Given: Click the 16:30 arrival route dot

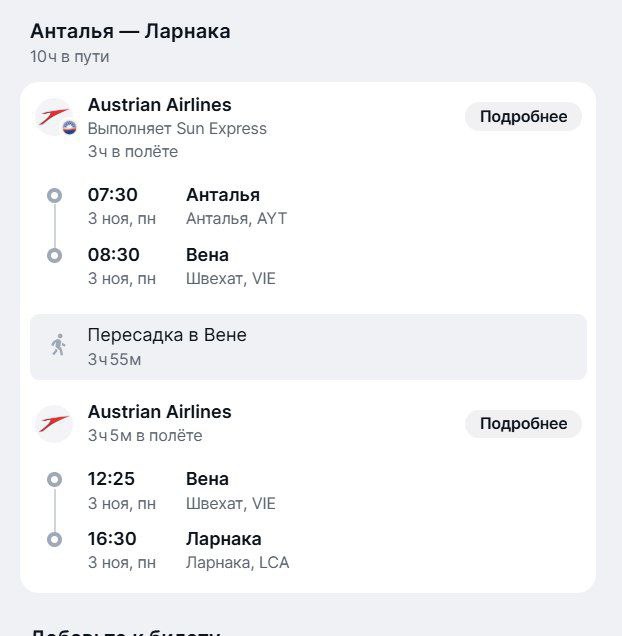Looking at the screenshot, I should [x=55, y=540].
